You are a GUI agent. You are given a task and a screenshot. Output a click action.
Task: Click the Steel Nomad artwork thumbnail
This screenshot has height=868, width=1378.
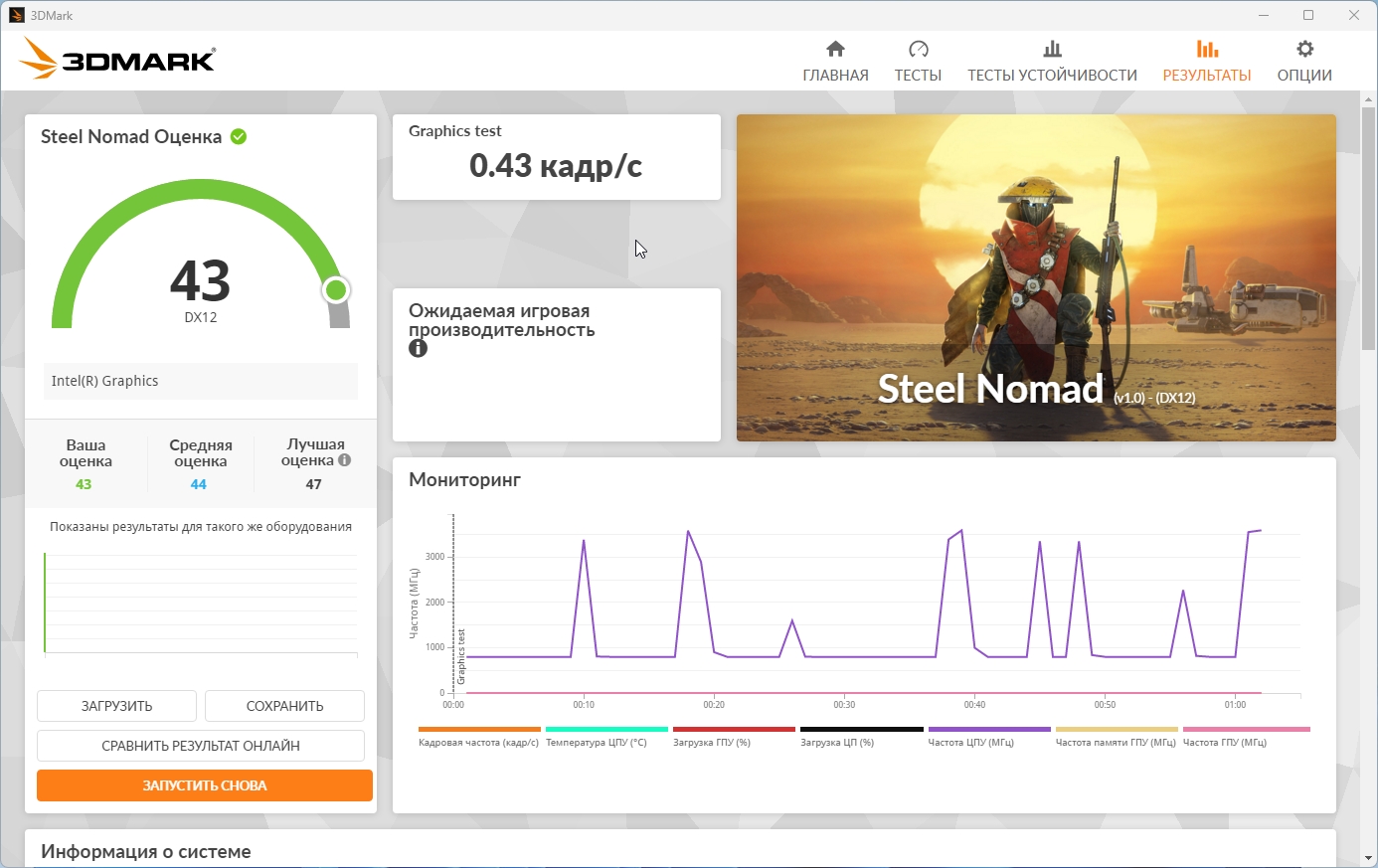coord(1036,277)
